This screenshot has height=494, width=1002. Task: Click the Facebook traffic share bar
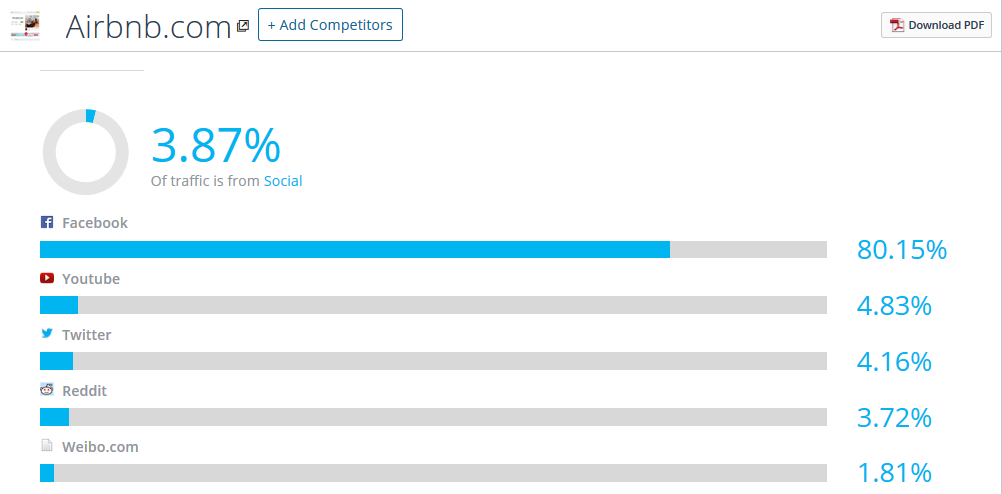point(433,249)
